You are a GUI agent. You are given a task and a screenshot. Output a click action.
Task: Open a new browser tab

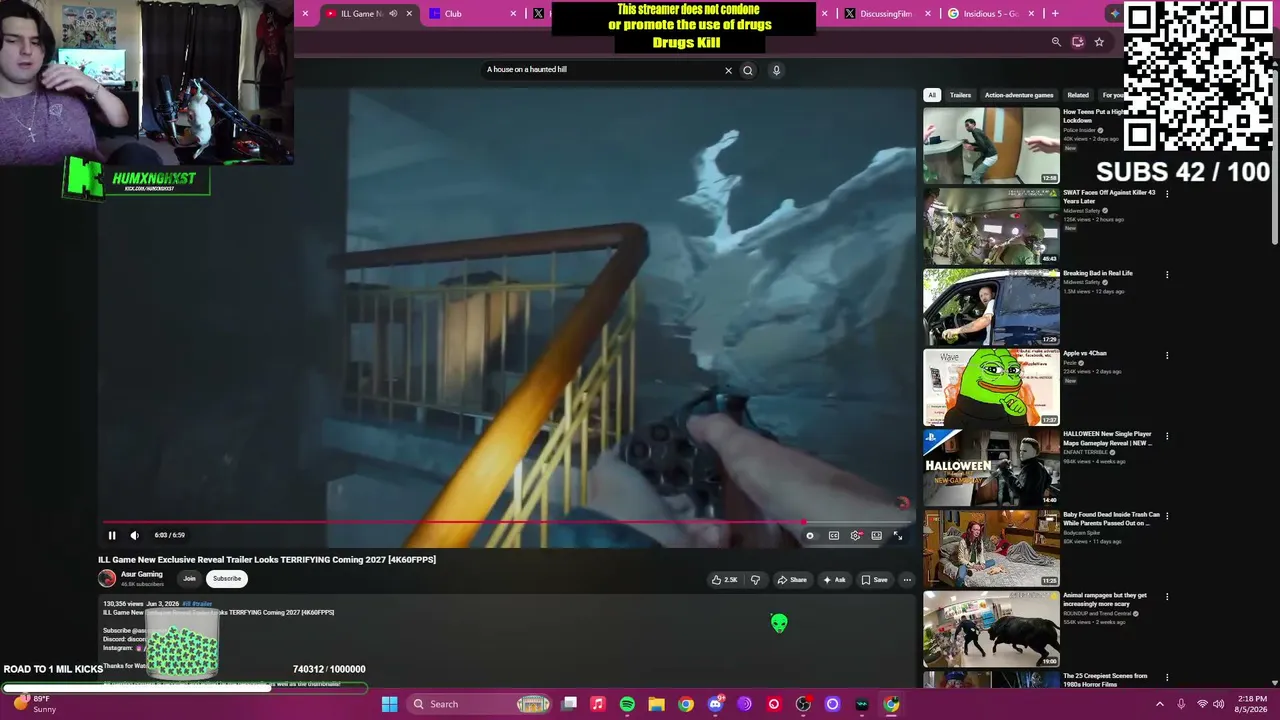1055,14
